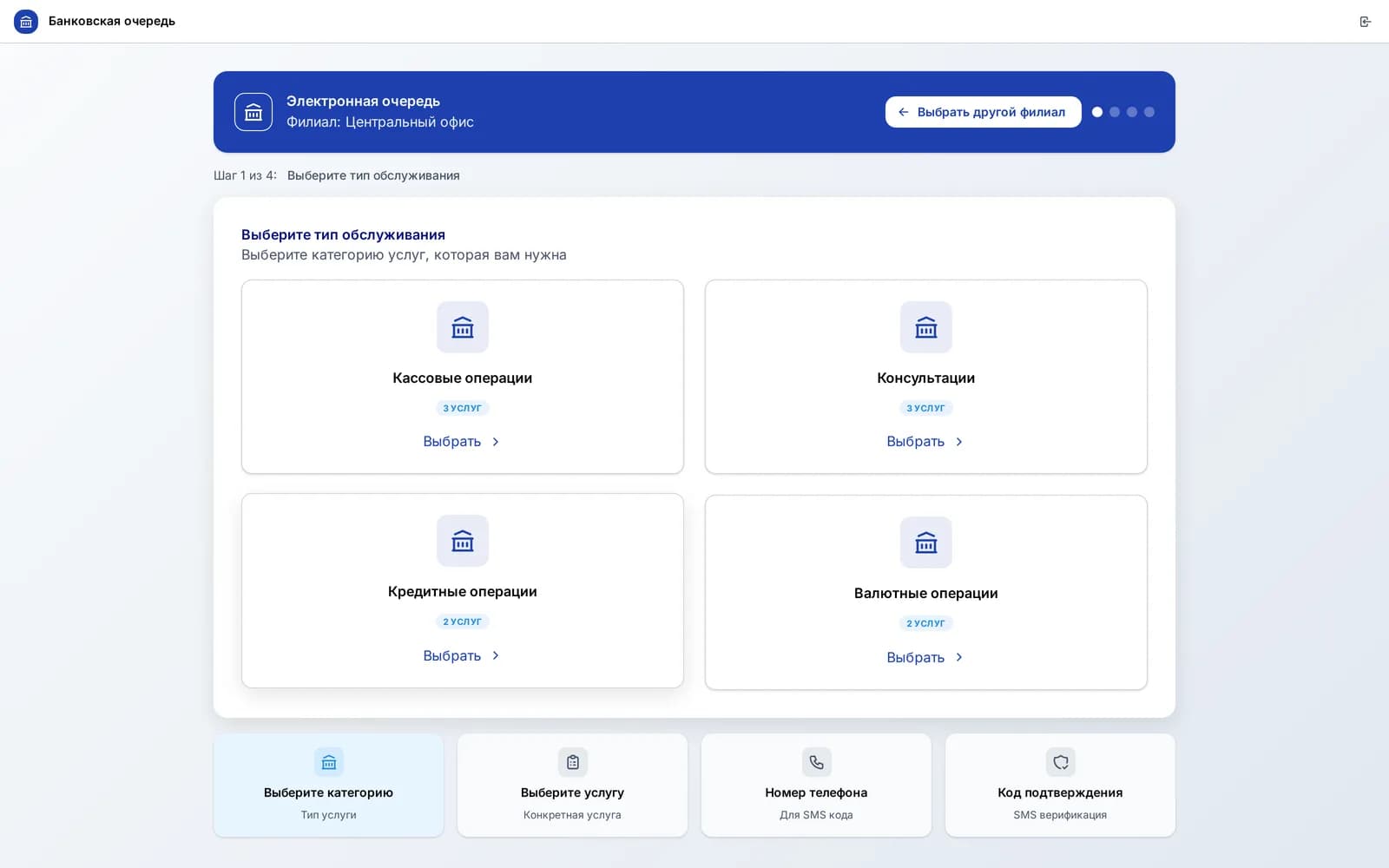This screenshot has width=1389, height=868.
Task: Click the logout icon in top-right corner
Action: tap(1366, 22)
